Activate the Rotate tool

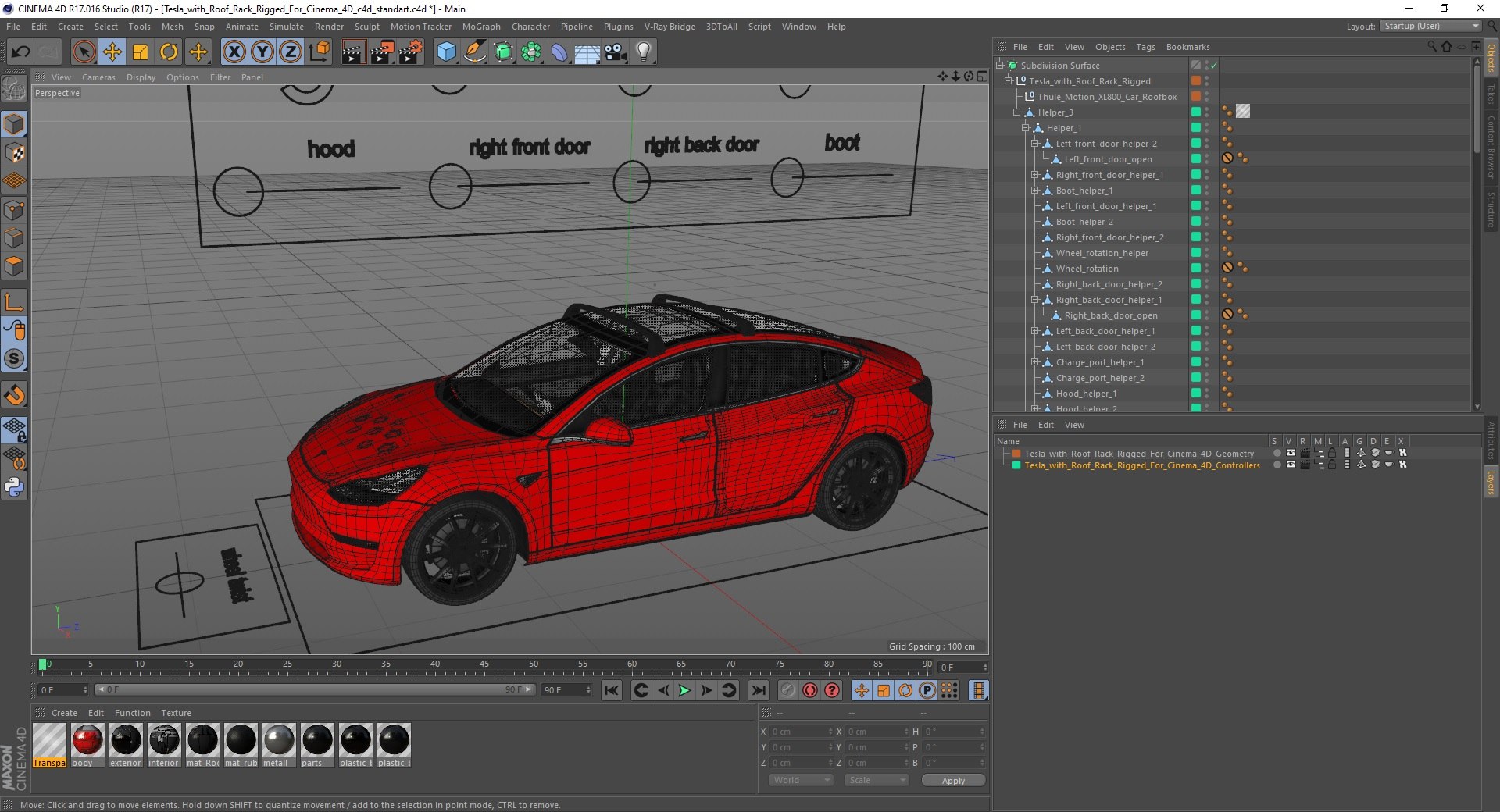tap(169, 52)
